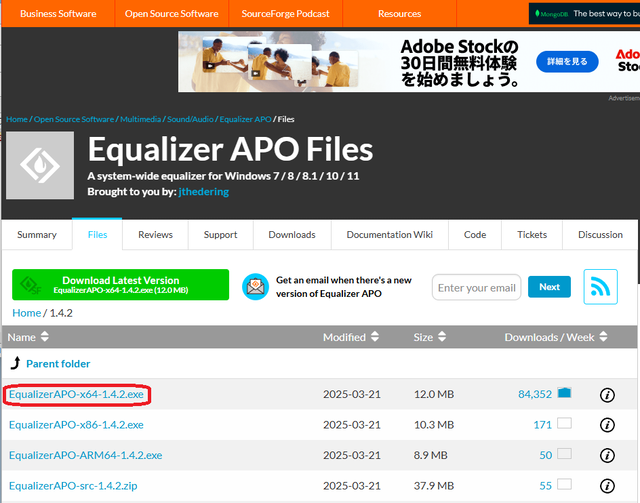
Task: Click Multimedia in the breadcrumb
Action: (x=140, y=119)
